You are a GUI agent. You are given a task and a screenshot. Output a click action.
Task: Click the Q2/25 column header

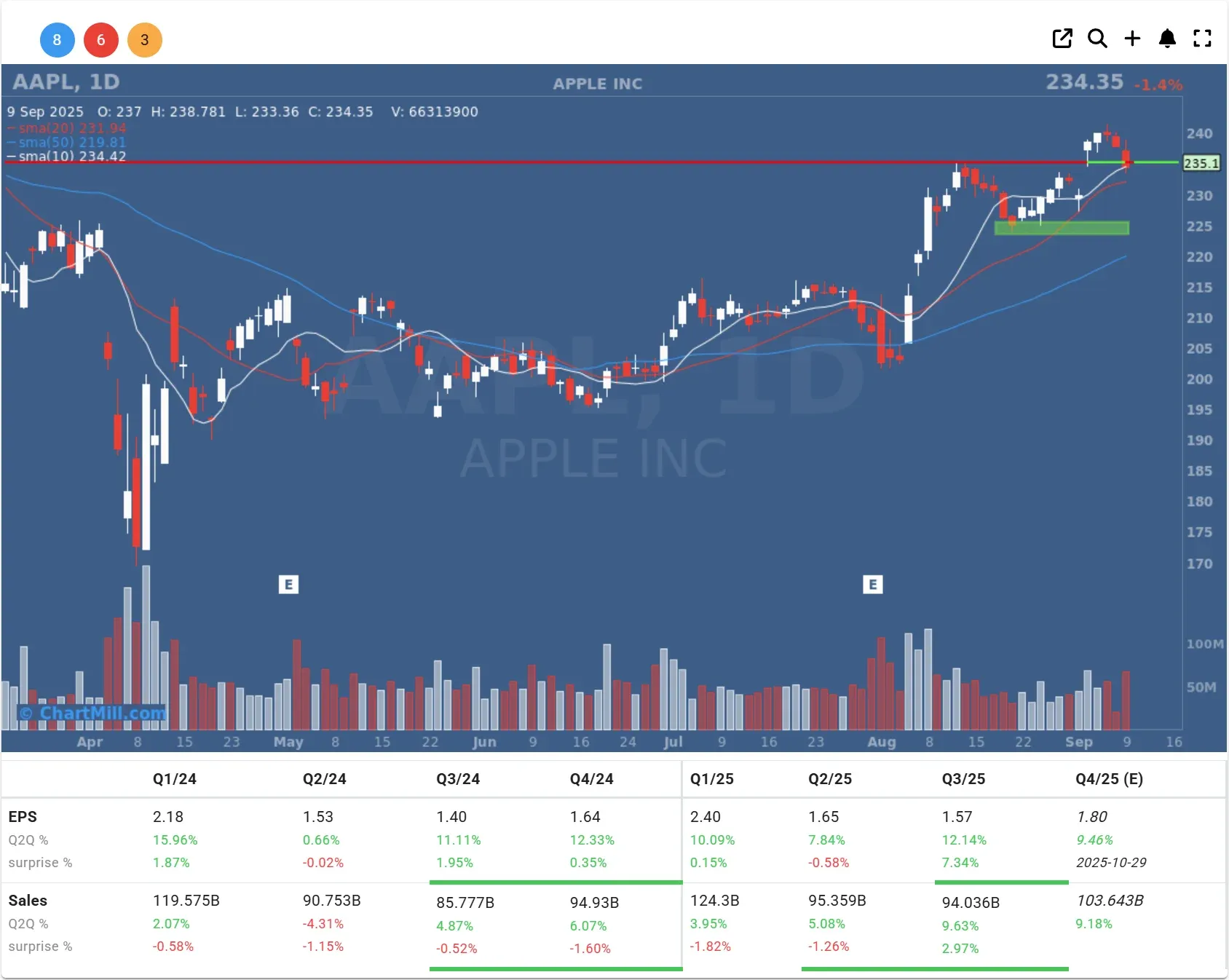pyautogui.click(x=830, y=779)
